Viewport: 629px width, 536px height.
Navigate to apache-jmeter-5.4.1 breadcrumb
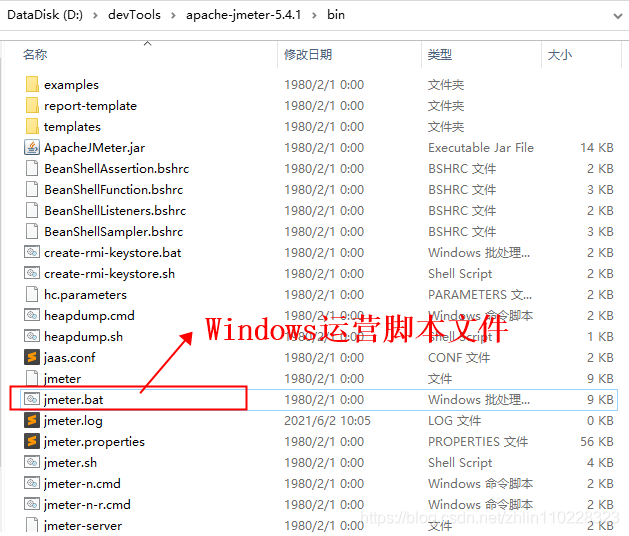tap(243, 15)
